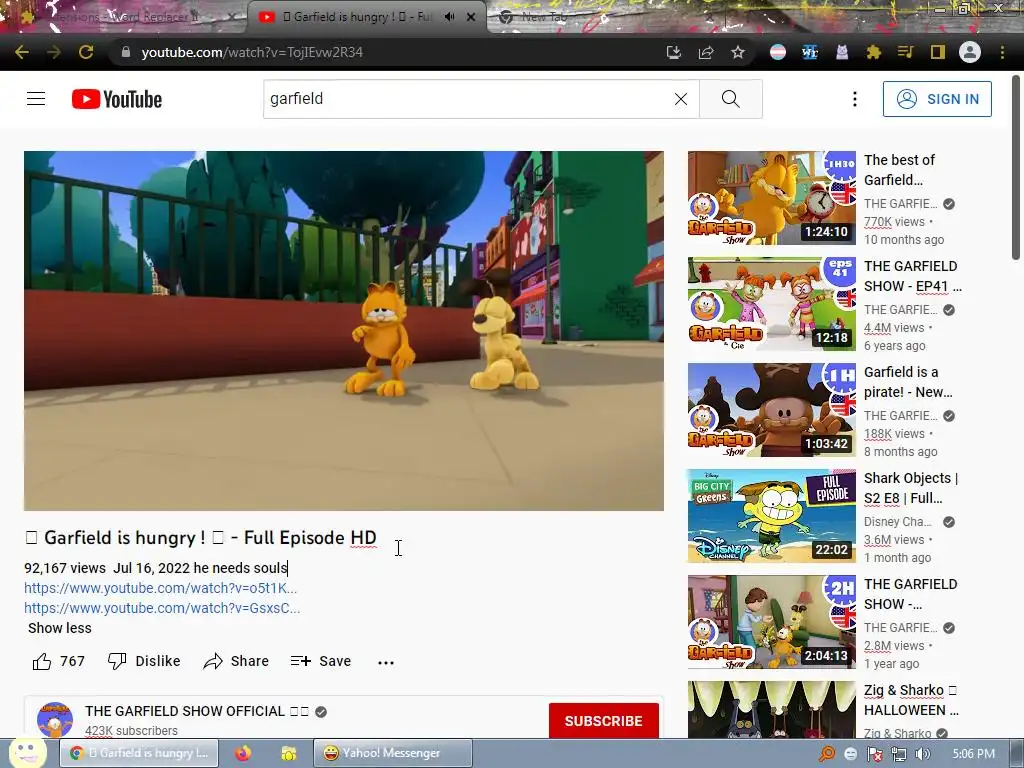Click the SIGN IN button
This screenshot has height=768, width=1024.
(937, 99)
